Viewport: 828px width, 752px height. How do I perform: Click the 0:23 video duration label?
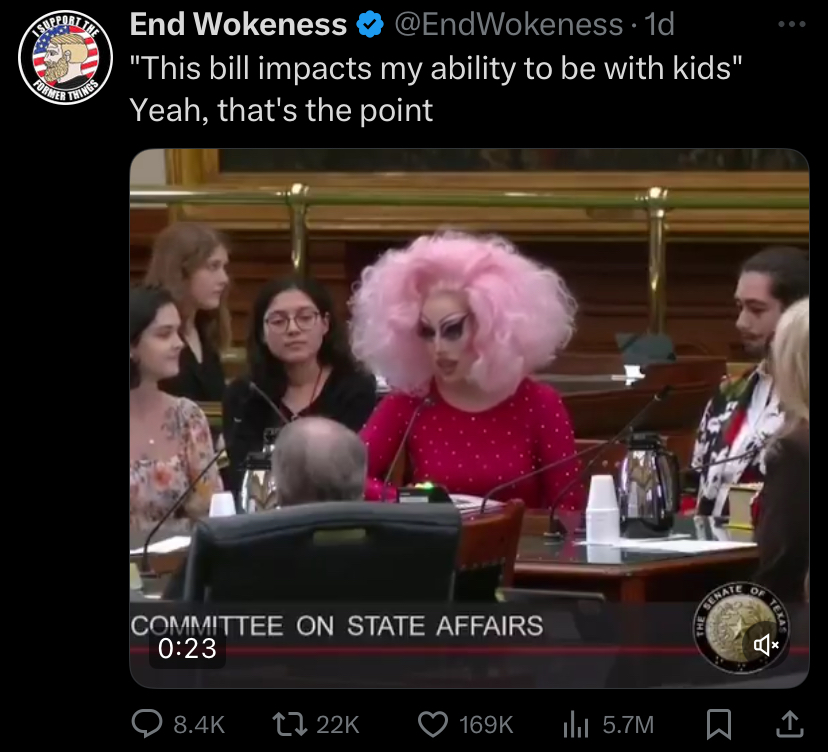[x=187, y=648]
